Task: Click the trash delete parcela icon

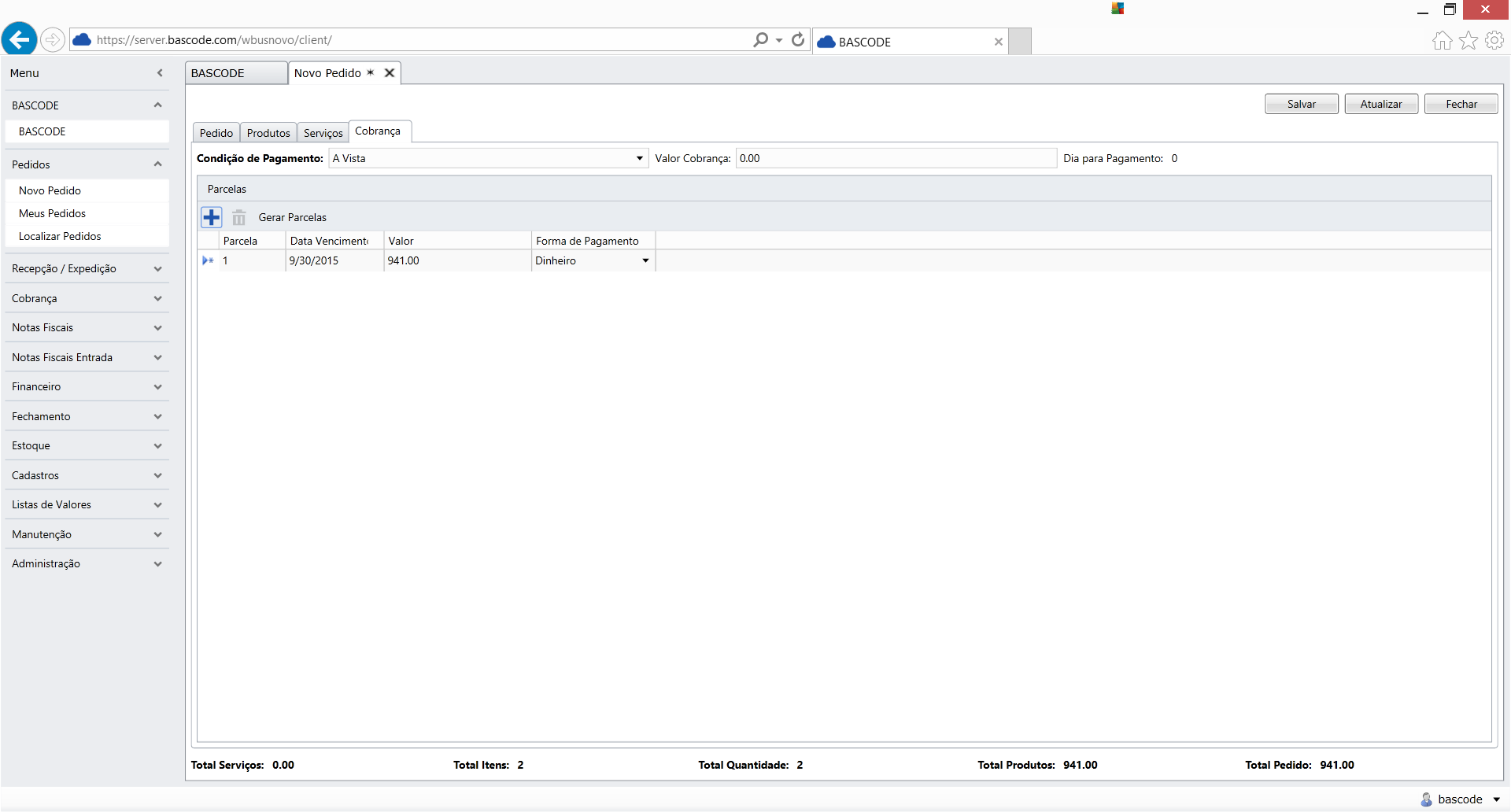Action: coord(239,217)
